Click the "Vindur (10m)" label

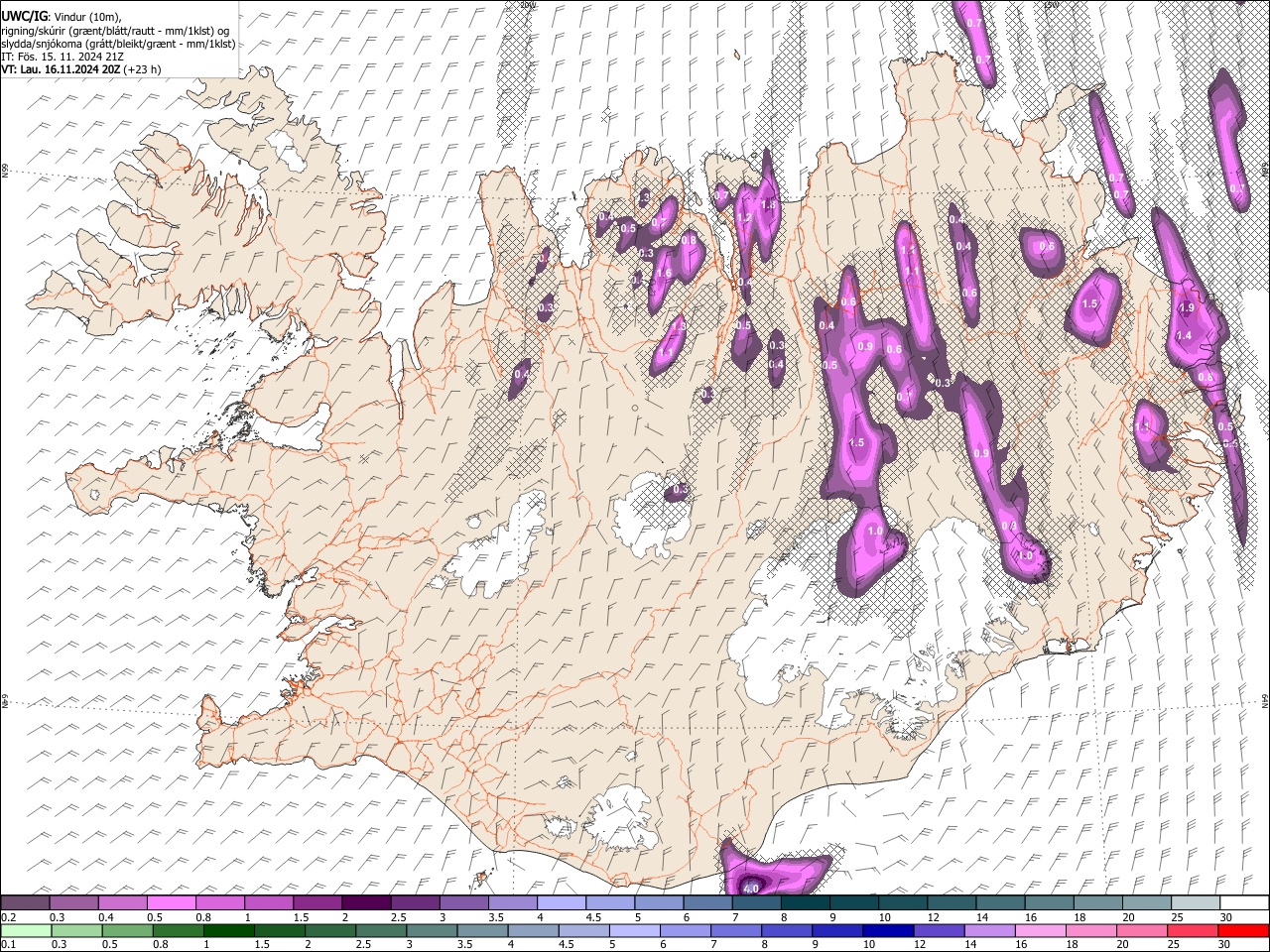(x=85, y=17)
